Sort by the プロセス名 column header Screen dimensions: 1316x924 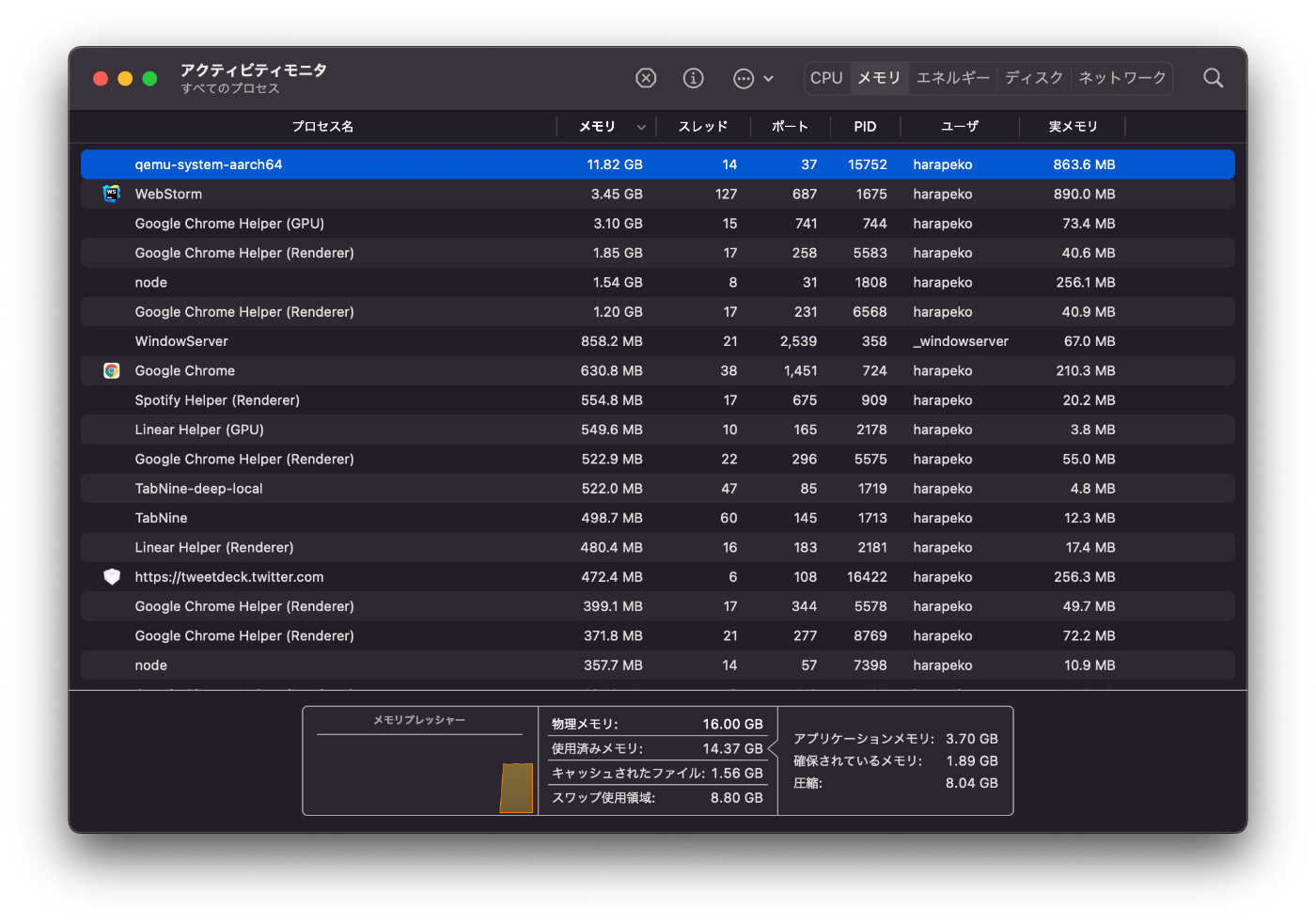point(322,126)
